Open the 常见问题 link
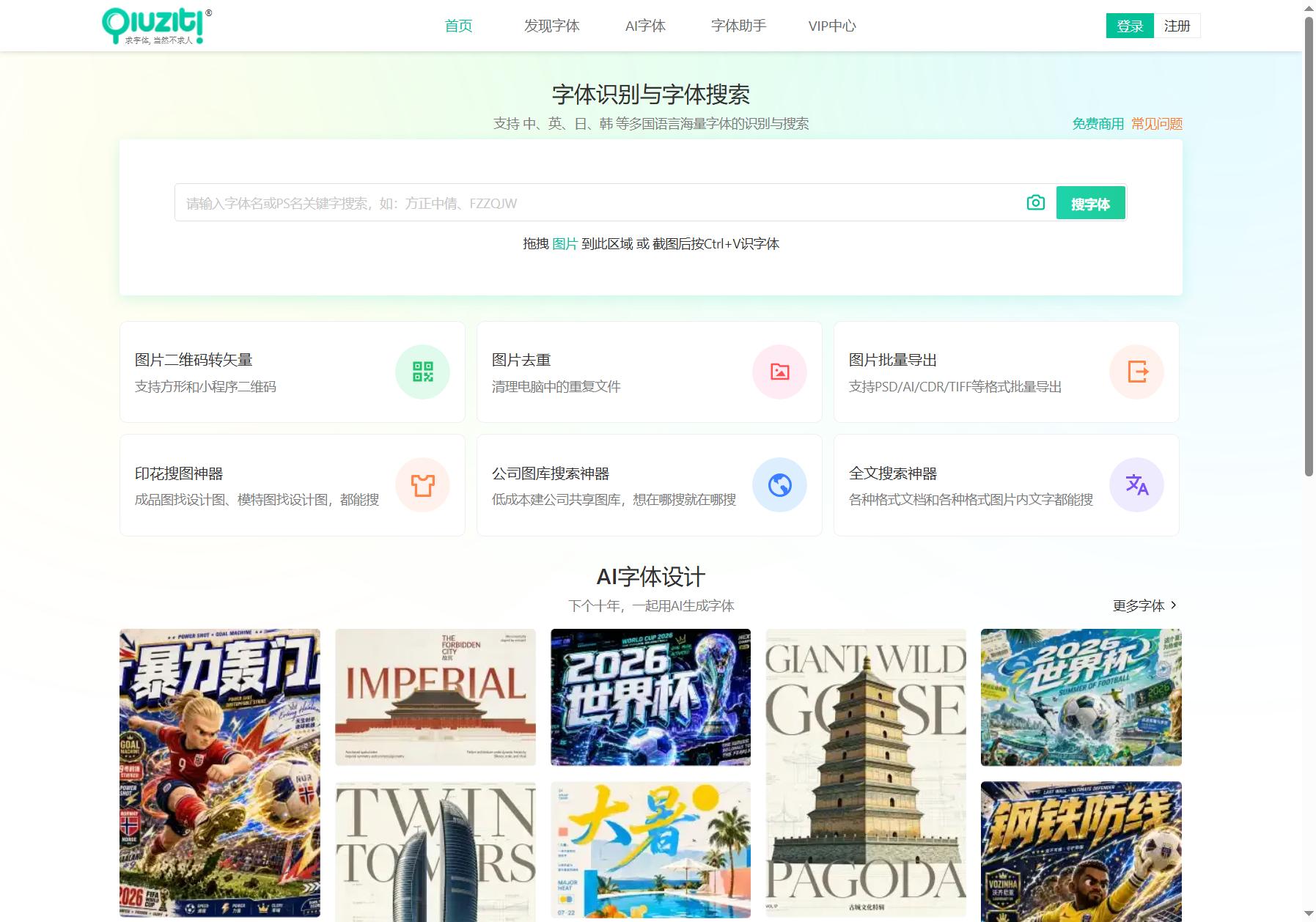Viewport: 1316px width, 922px height. click(x=1156, y=123)
